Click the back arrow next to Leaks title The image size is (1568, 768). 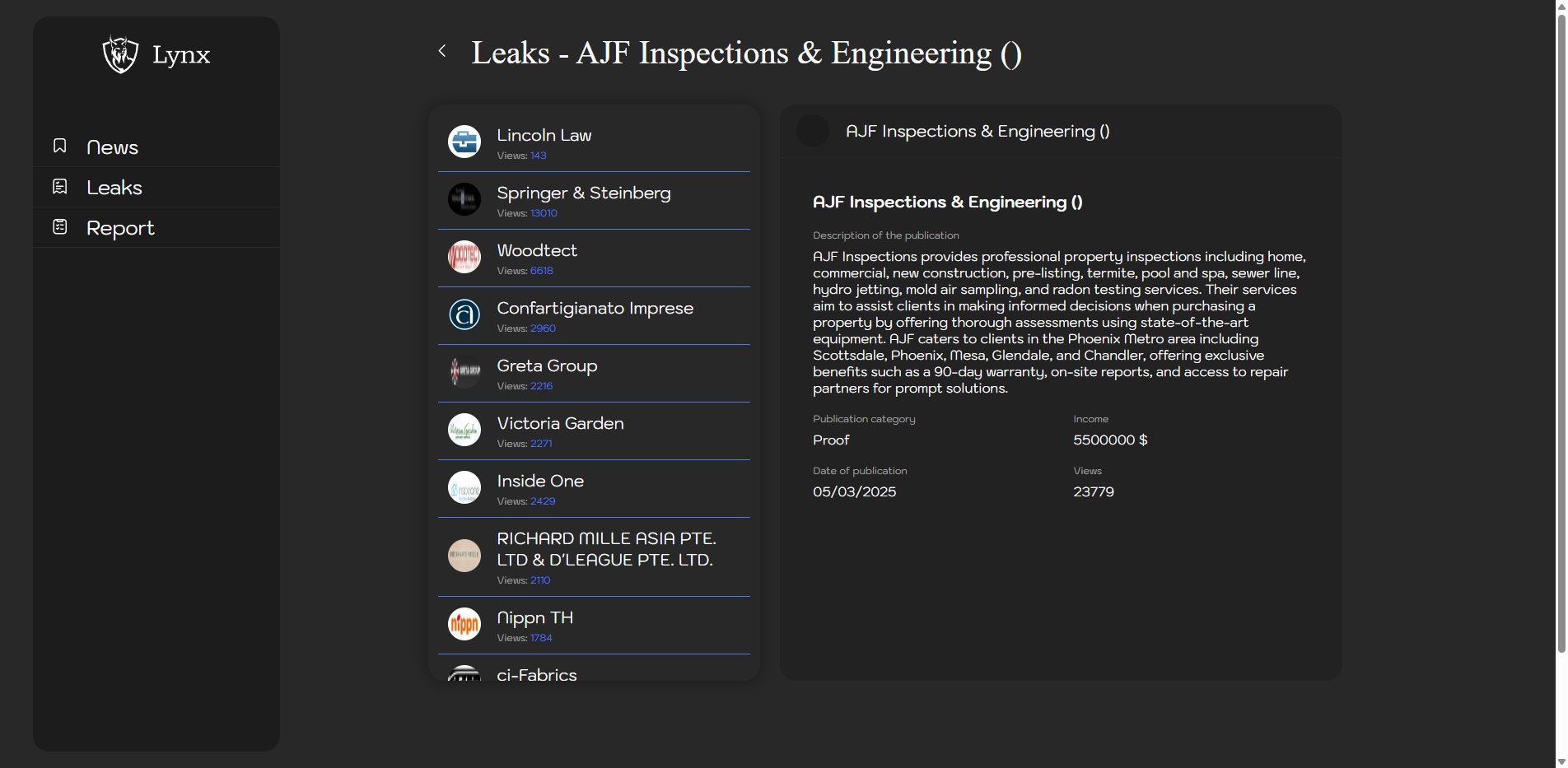442,51
